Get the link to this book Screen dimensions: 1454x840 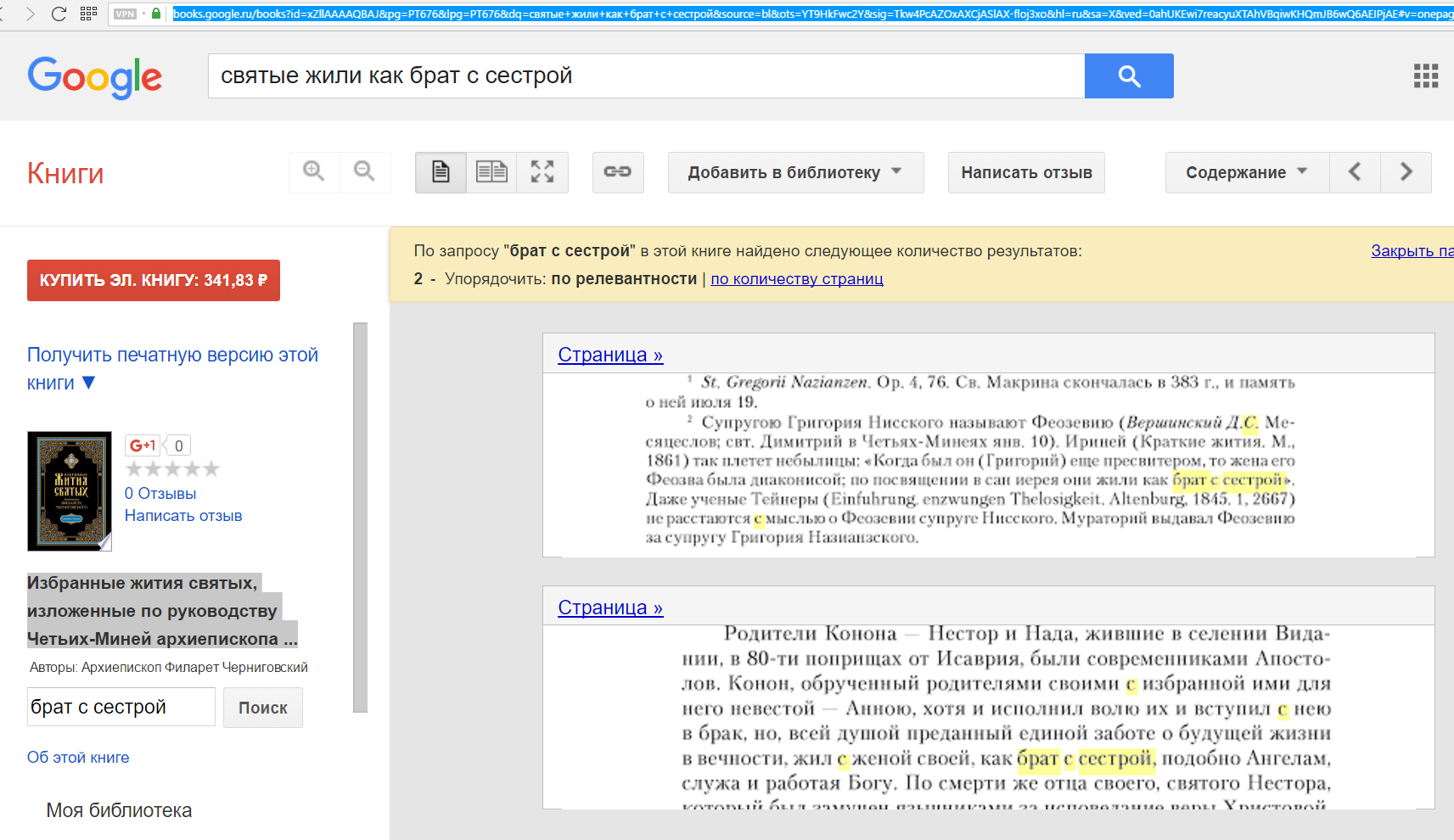click(618, 172)
